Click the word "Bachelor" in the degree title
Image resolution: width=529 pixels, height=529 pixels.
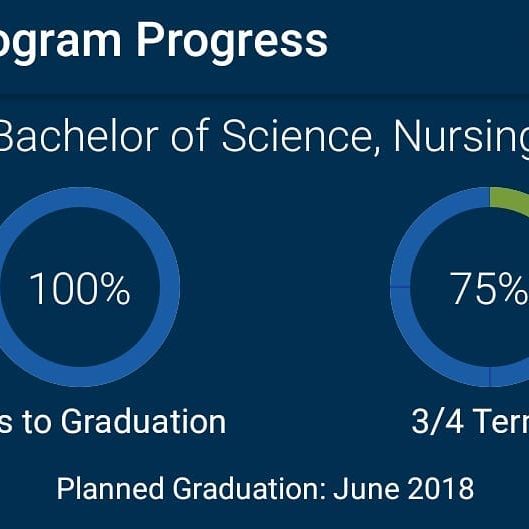tap(79, 135)
